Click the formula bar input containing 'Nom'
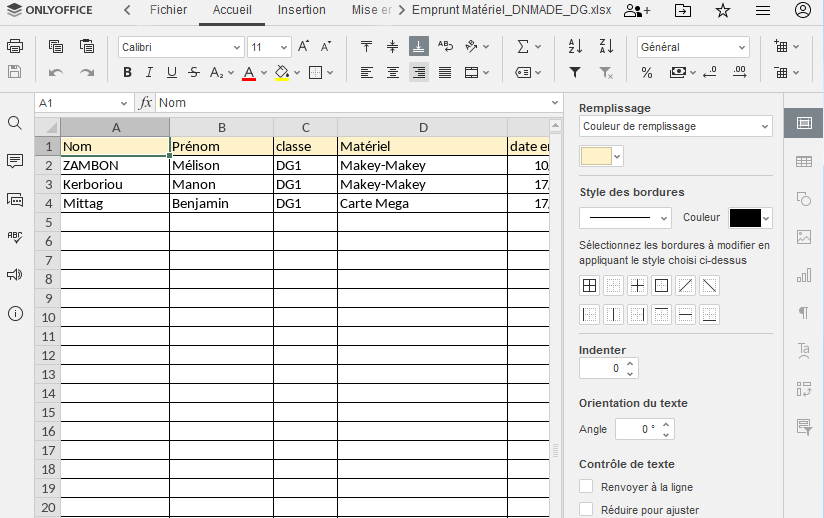The width and height of the screenshot is (824, 518). pyautogui.click(x=350, y=103)
